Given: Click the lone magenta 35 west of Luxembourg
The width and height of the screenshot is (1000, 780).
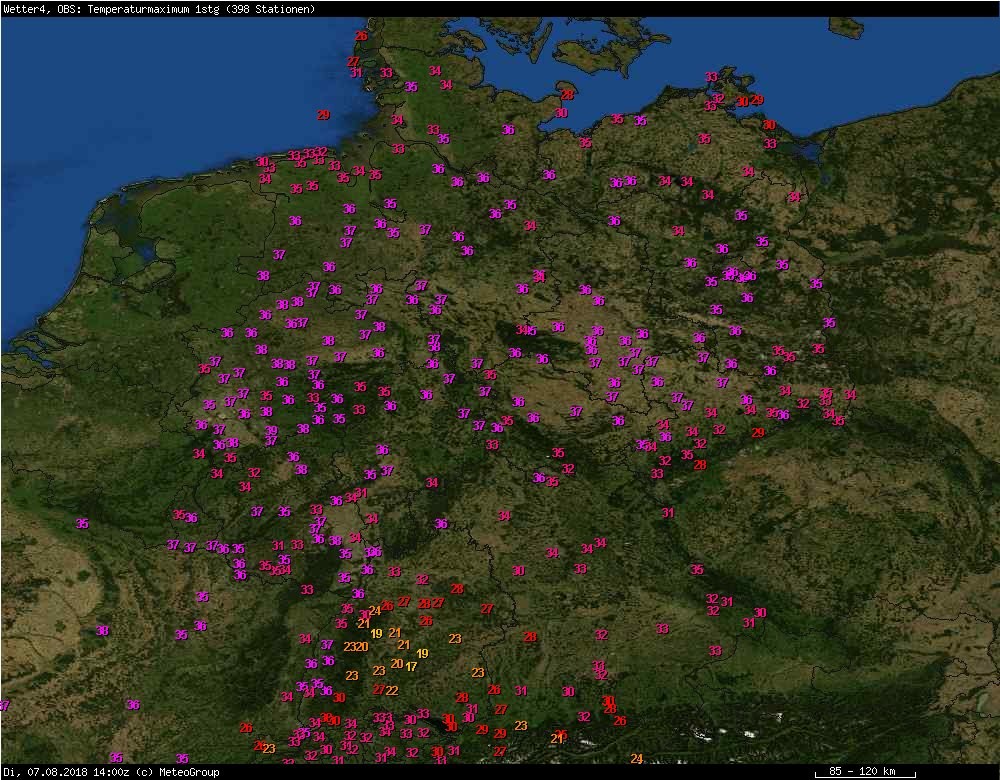Looking at the screenshot, I should tap(82, 524).
